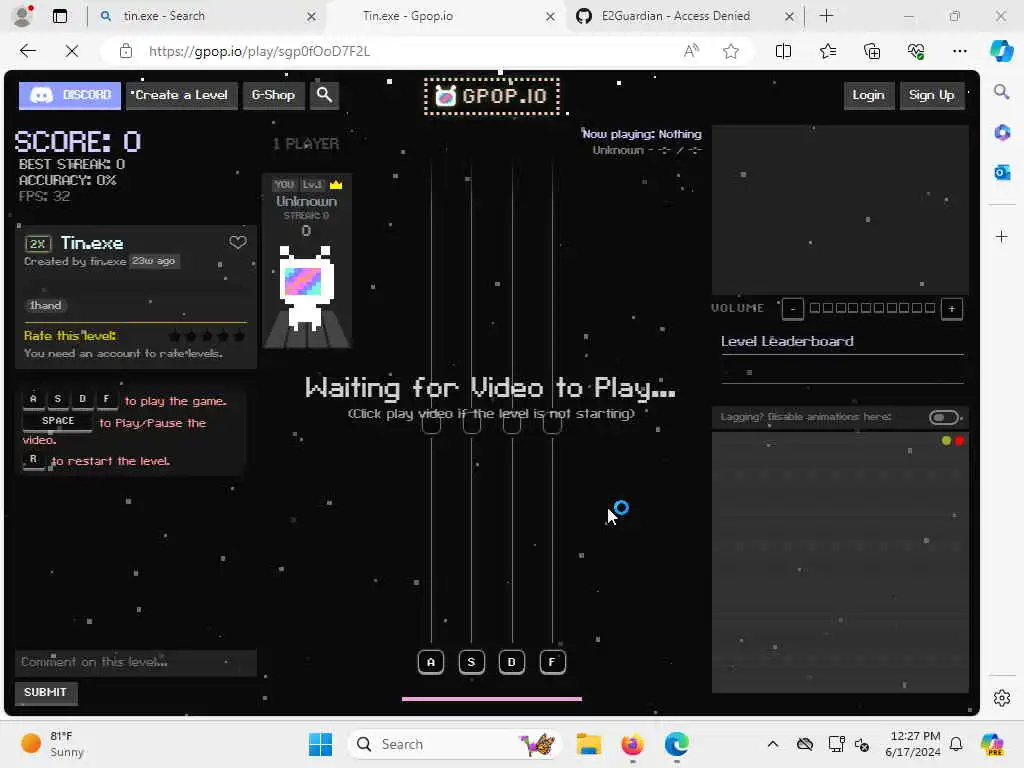Open Edge Settings and more menu
This screenshot has height=768, width=1024.
point(959,51)
